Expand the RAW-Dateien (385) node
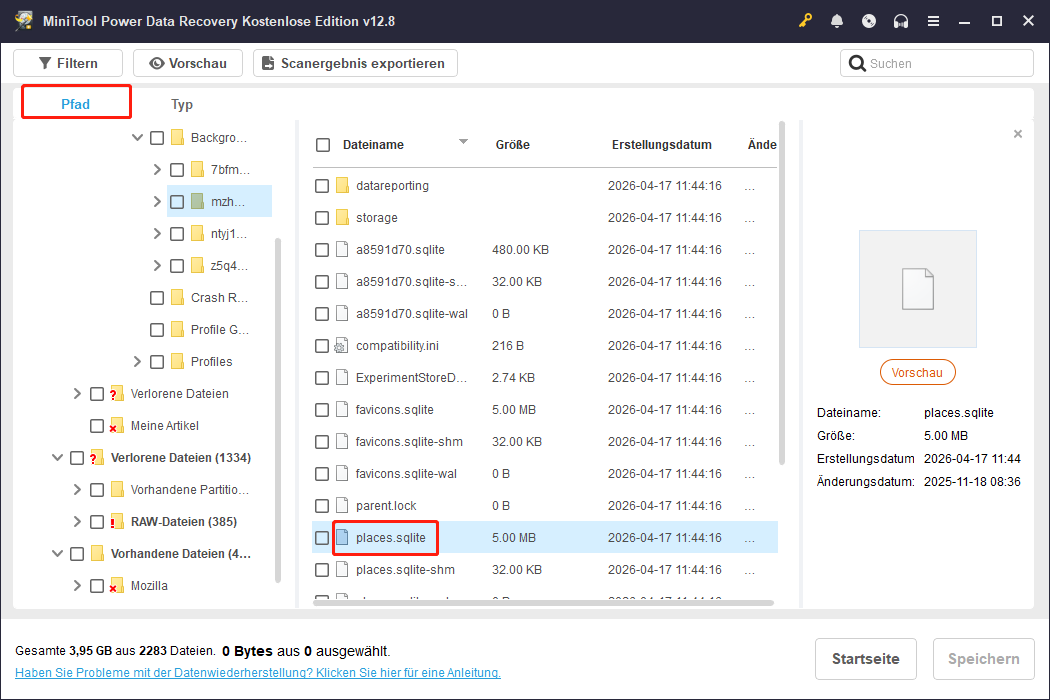This screenshot has height=700, width=1050. [77, 522]
